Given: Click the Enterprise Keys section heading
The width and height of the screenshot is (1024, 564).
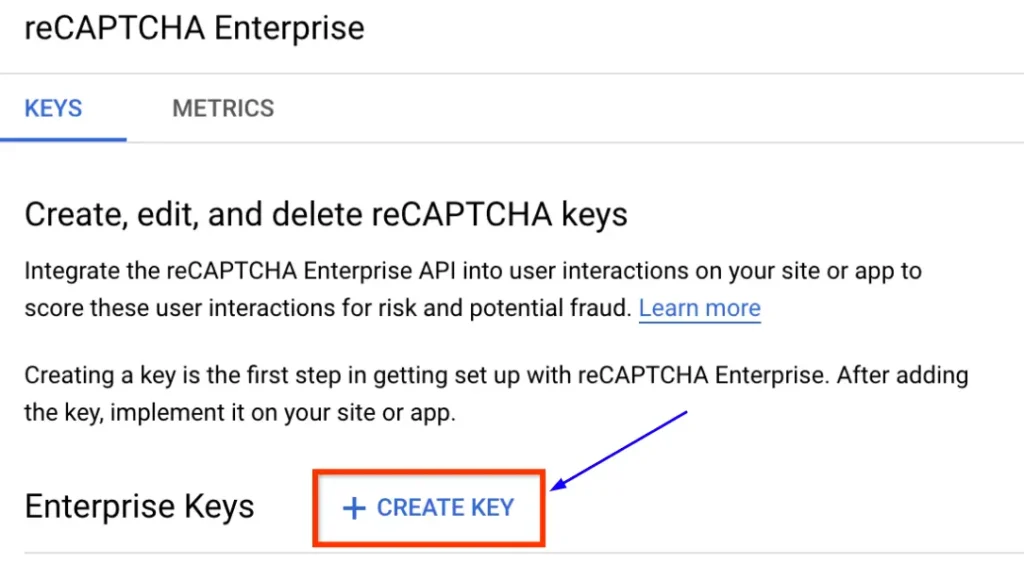Looking at the screenshot, I should click(x=139, y=507).
